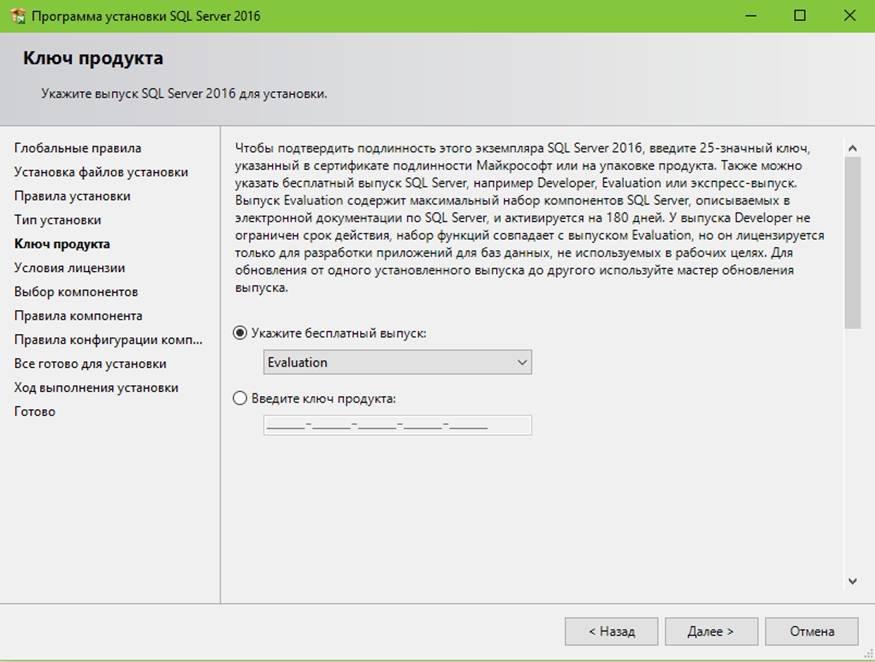Select the Ход выполнения установки step
875x662 pixels.
click(96, 388)
